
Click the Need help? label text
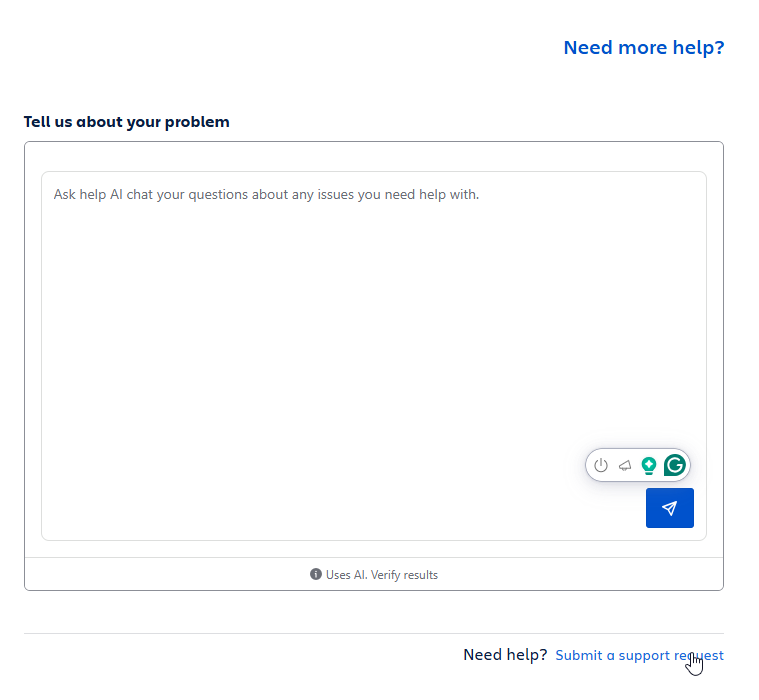[505, 655]
